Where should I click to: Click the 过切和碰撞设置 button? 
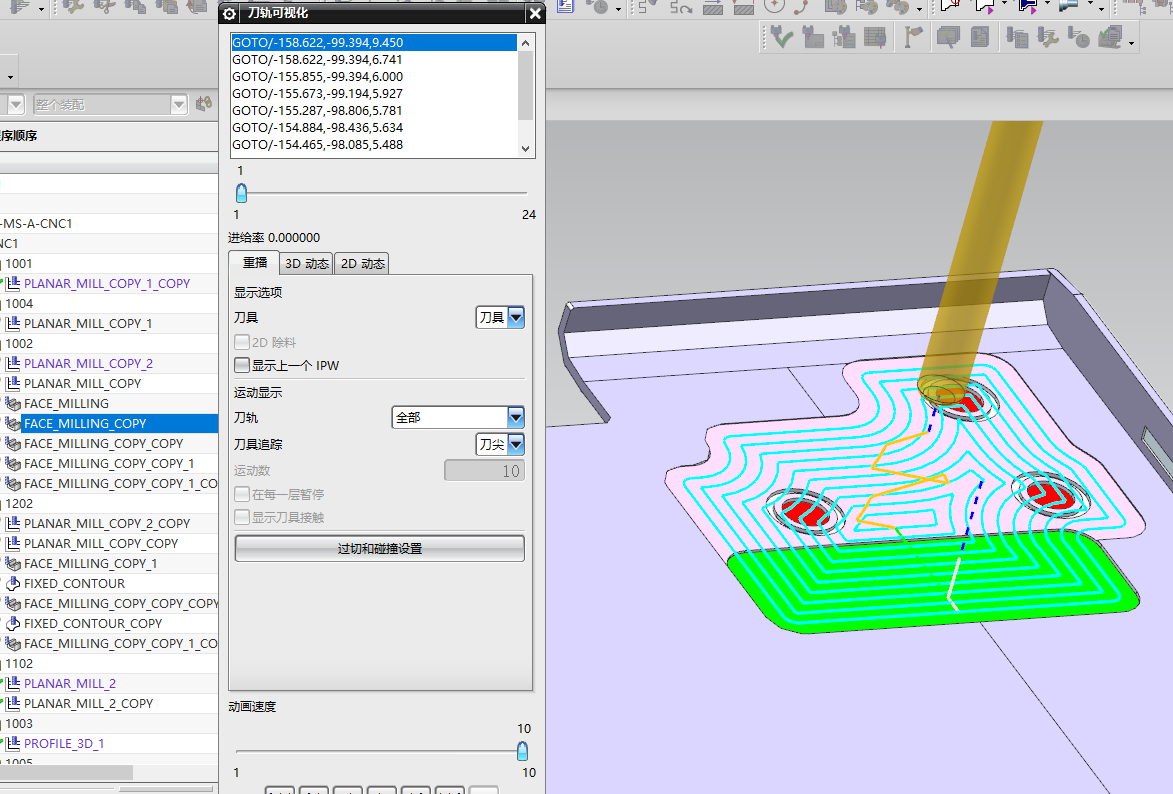[x=379, y=549]
